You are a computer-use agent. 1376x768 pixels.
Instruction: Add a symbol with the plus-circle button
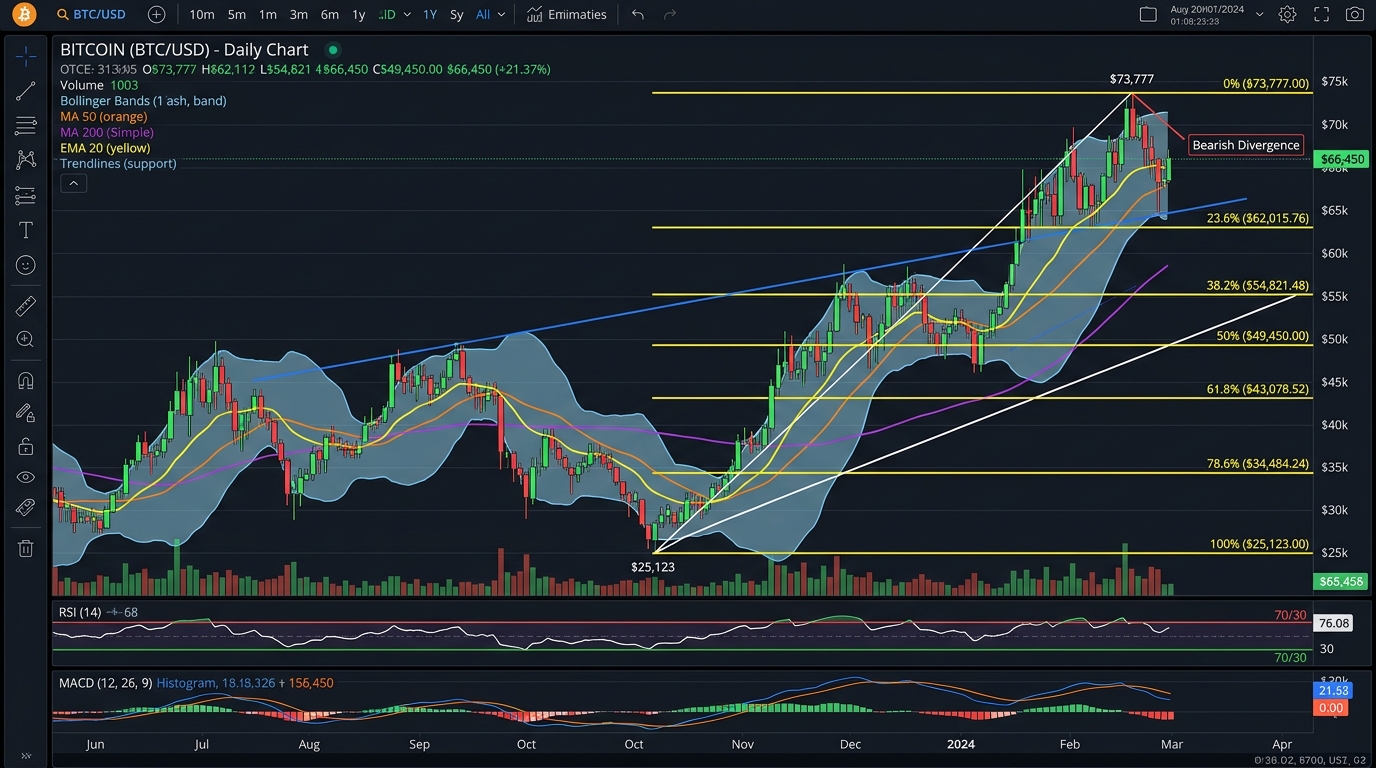coord(157,14)
